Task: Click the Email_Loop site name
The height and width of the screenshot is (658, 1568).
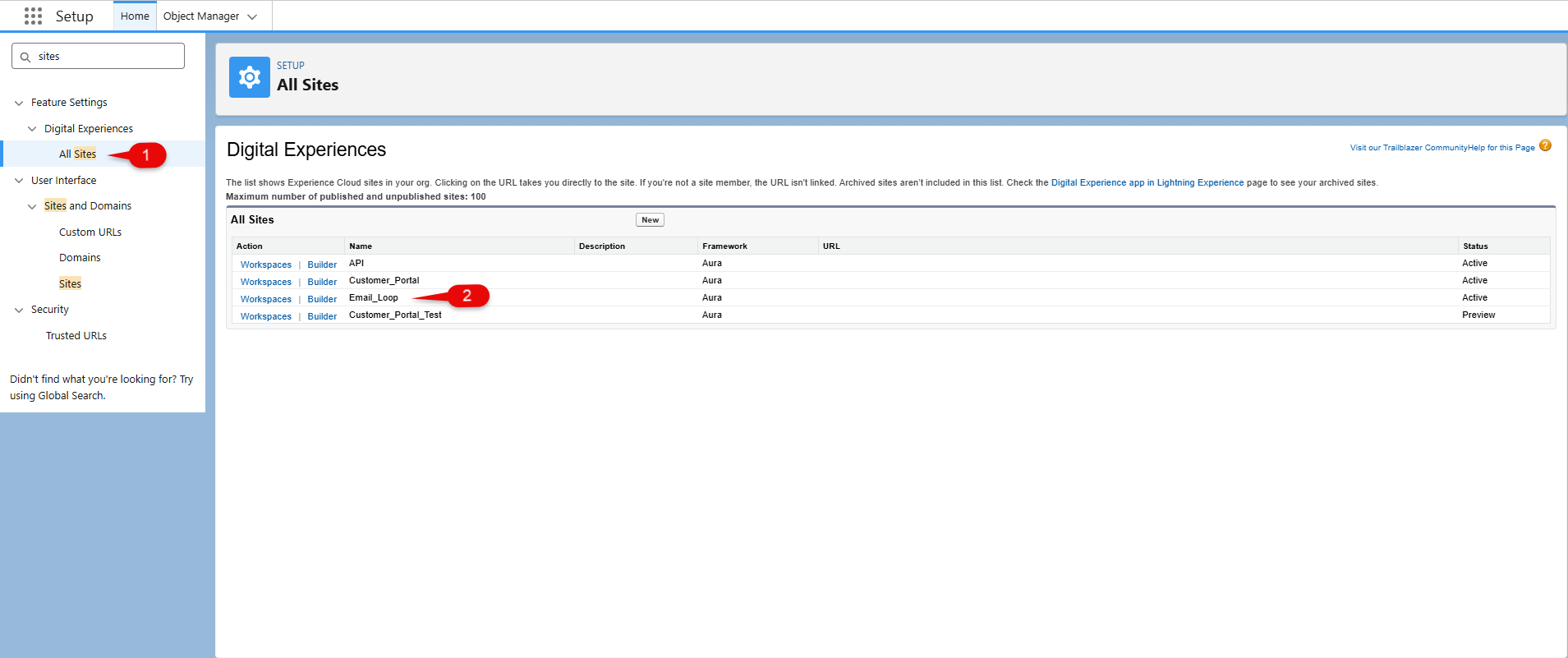Action: [x=374, y=297]
